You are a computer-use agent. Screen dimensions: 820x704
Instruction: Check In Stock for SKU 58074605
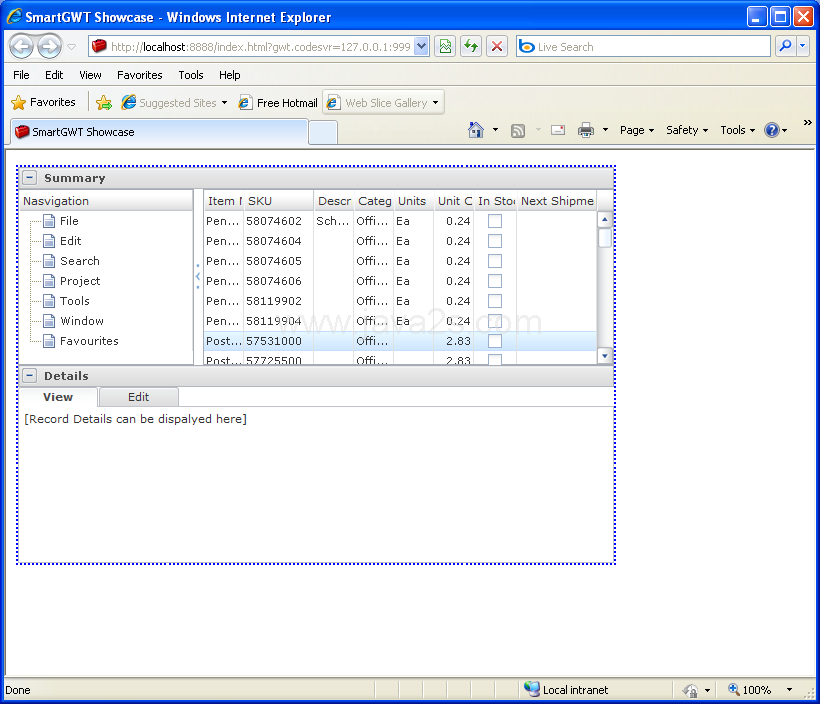495,261
